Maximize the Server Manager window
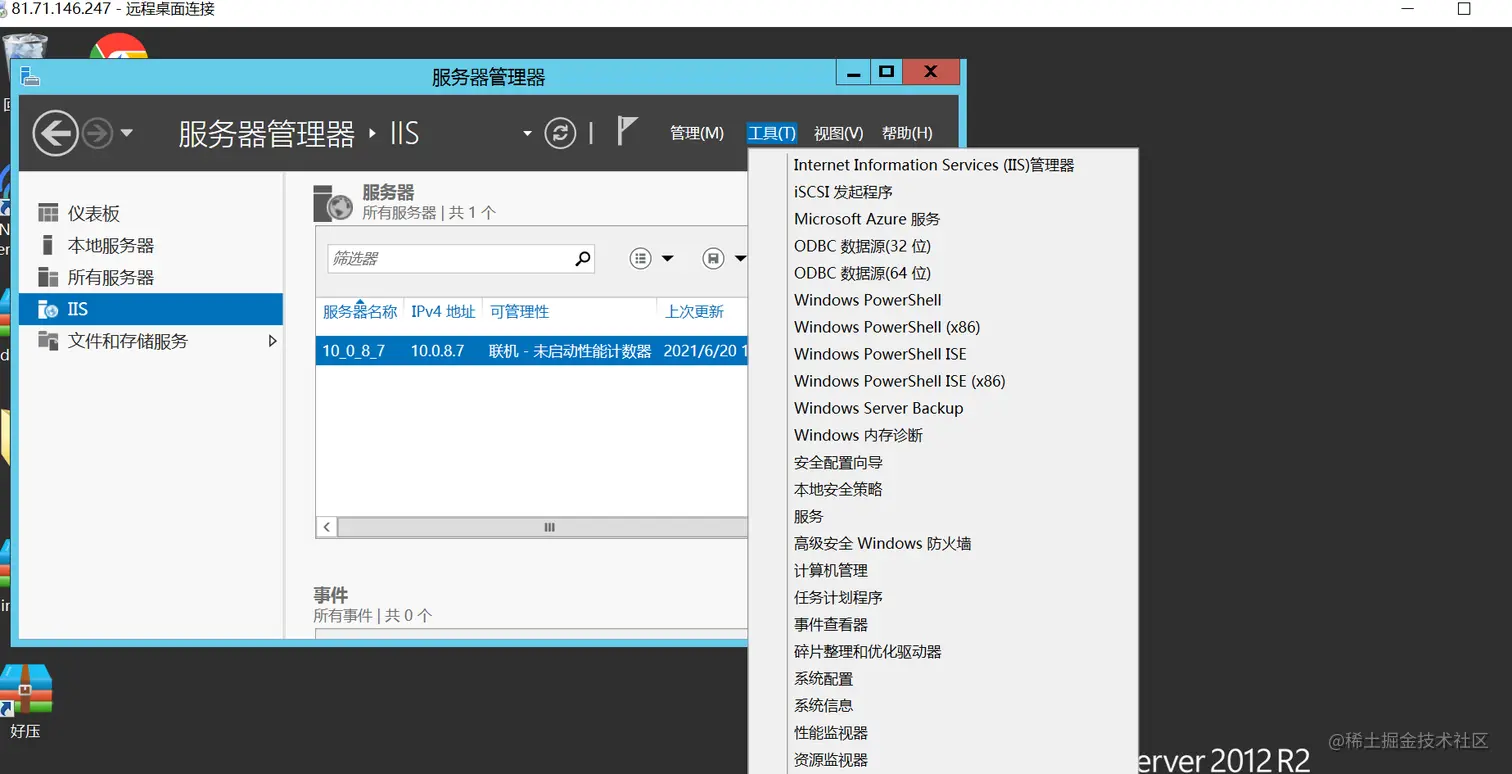This screenshot has height=774, width=1512. pos(886,72)
